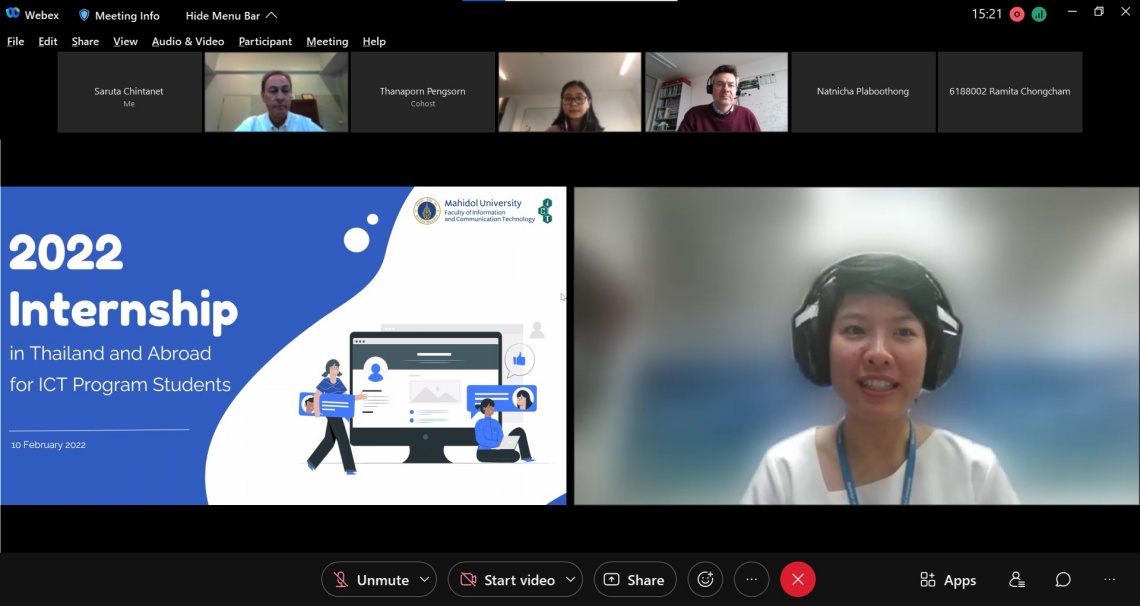The height and width of the screenshot is (606, 1140).
Task: Open the Audio & Video menu
Action: (188, 42)
